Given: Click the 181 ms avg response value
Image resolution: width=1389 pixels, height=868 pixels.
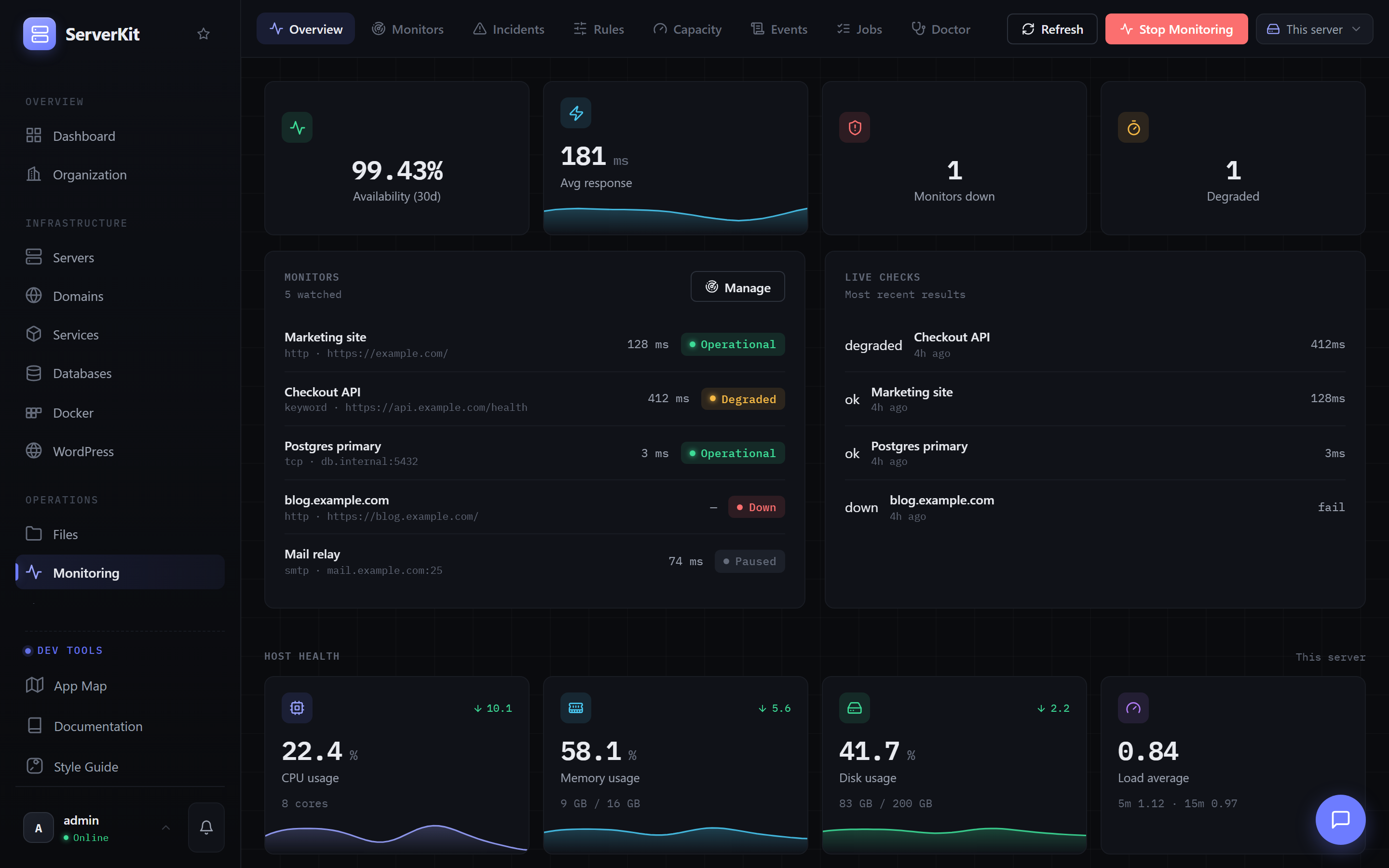Looking at the screenshot, I should [x=594, y=156].
